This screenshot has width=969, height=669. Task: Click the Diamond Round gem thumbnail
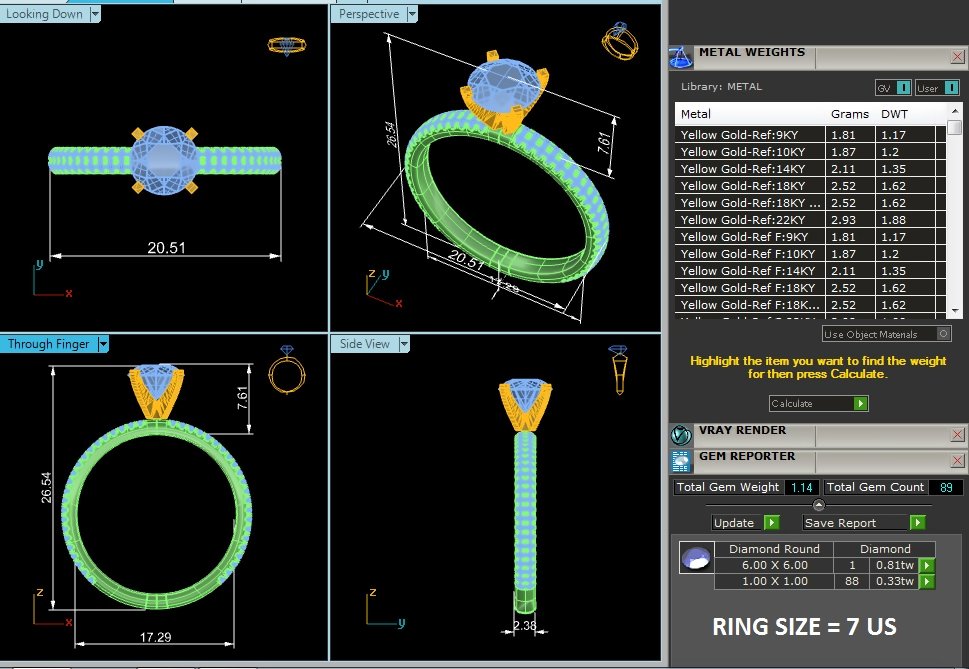click(696, 557)
